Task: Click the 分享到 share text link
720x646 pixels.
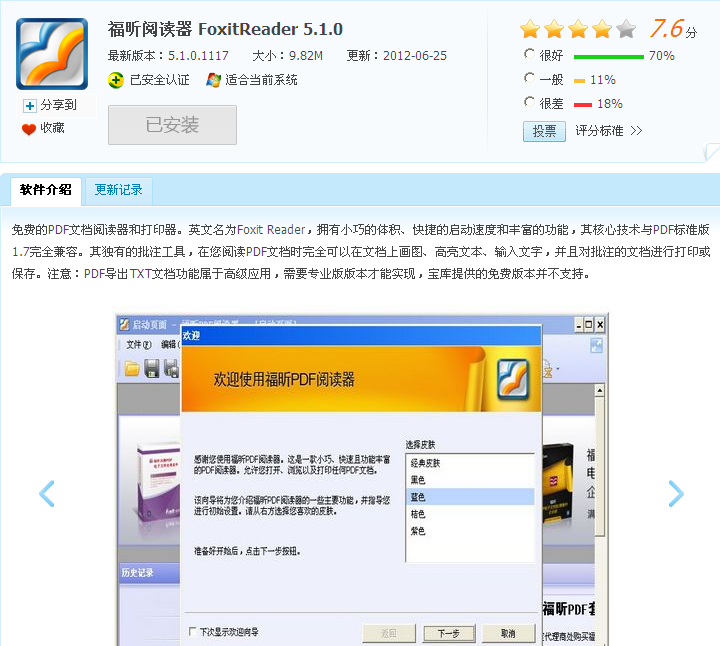Action: pos(58,105)
